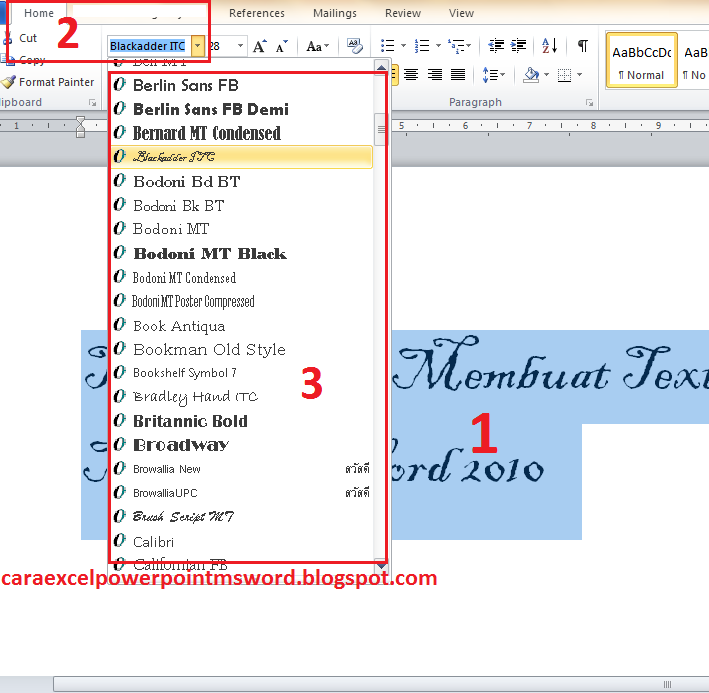Open the Review tab
The width and height of the screenshot is (709, 693).
(403, 13)
